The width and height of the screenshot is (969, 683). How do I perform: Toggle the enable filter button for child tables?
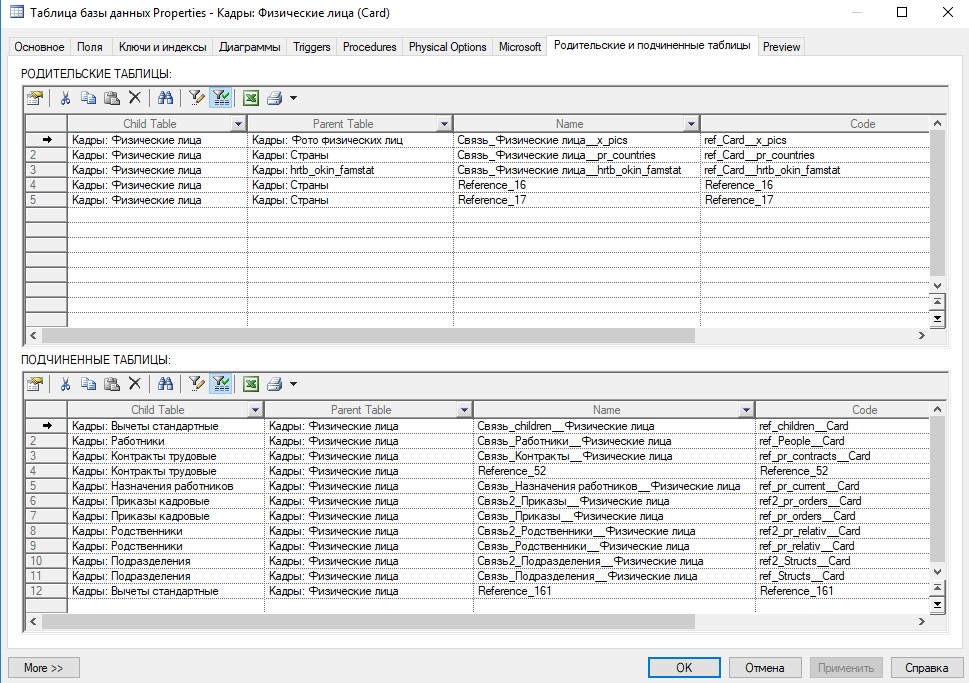coord(221,384)
